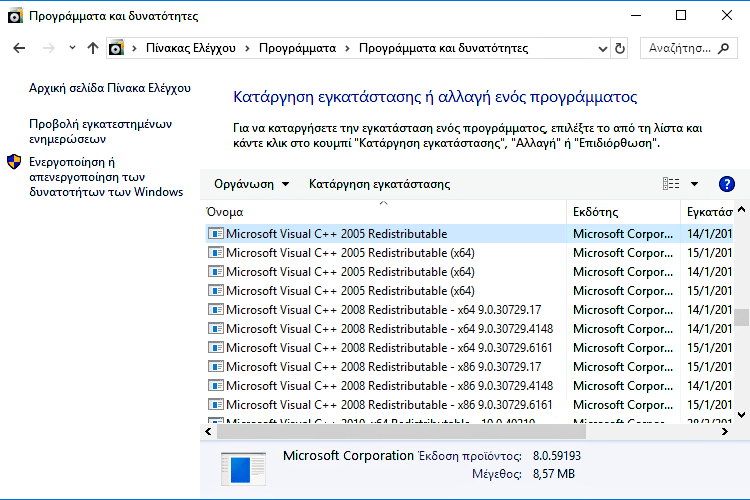
Task: Sort by the Όνομα column header
Action: (386, 212)
